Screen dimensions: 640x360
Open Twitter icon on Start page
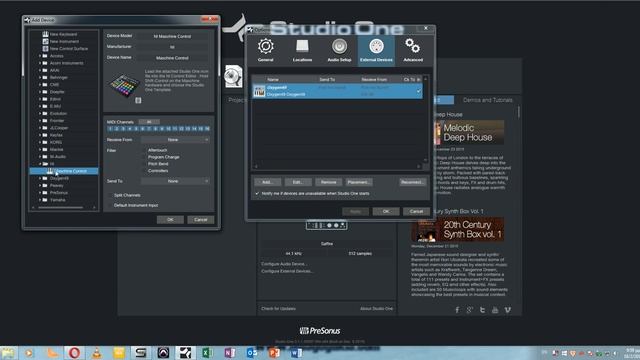(482, 310)
